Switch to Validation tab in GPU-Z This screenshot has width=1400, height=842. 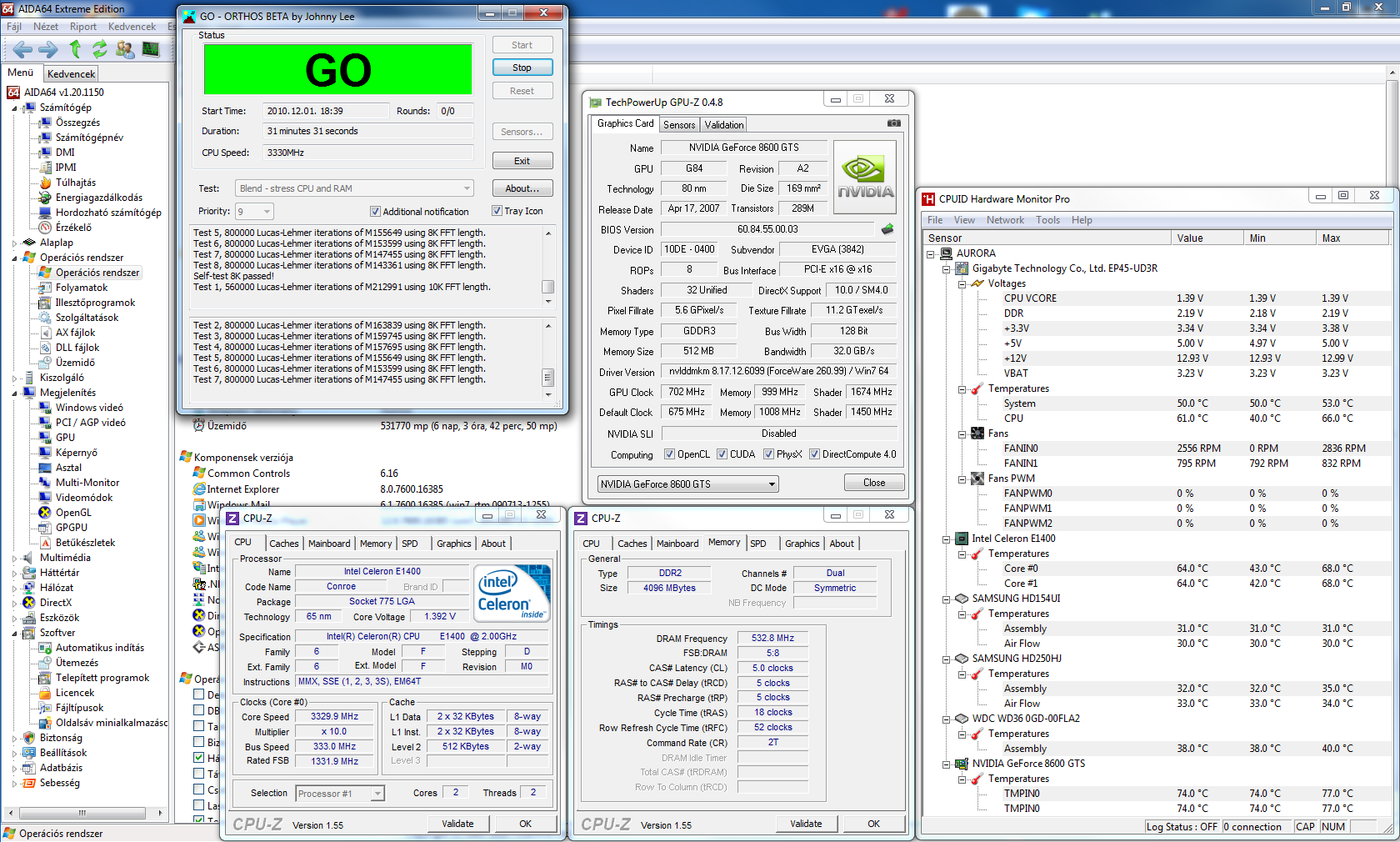coord(723,125)
